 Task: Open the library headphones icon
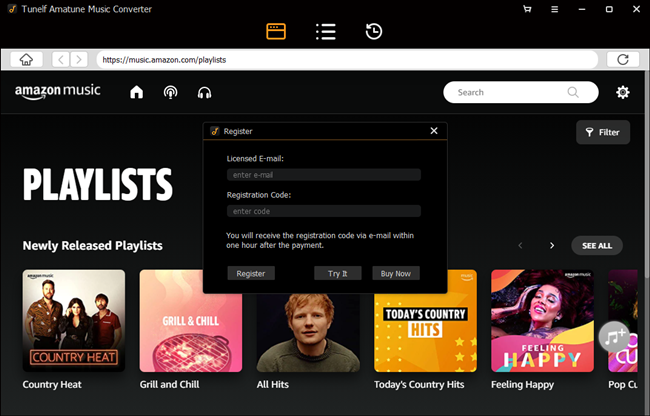(204, 92)
